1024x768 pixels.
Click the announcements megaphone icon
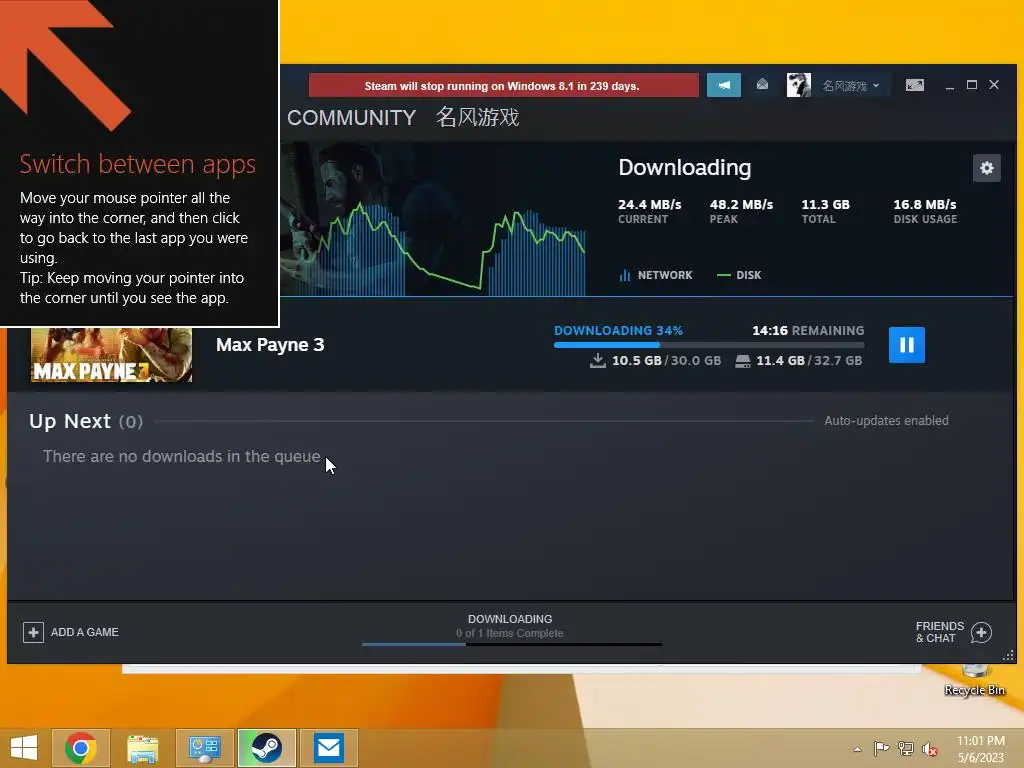[724, 86]
